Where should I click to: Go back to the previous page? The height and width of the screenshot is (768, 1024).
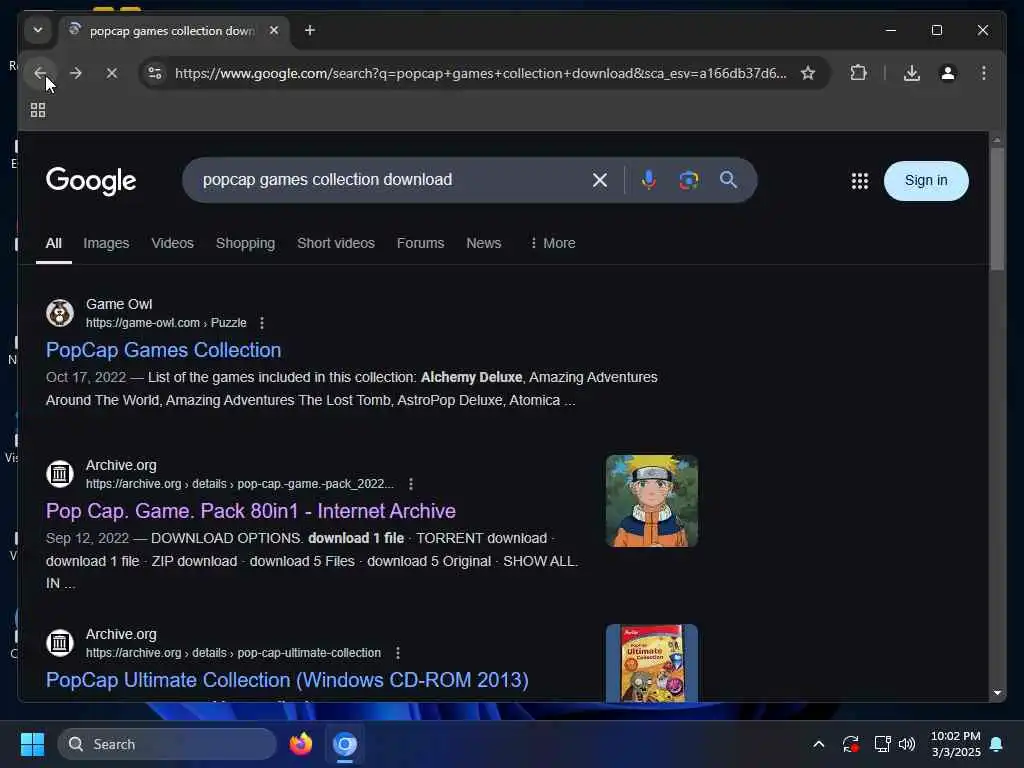coord(40,73)
